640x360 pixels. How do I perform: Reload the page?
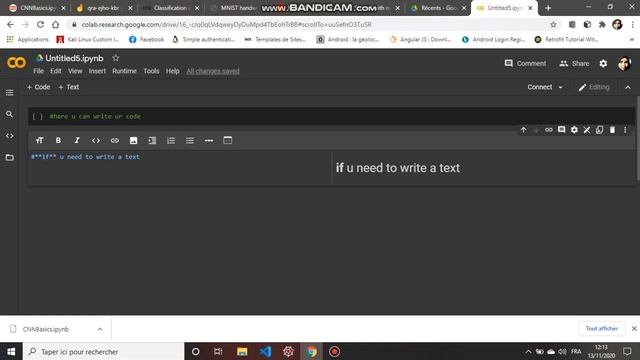pos(40,24)
